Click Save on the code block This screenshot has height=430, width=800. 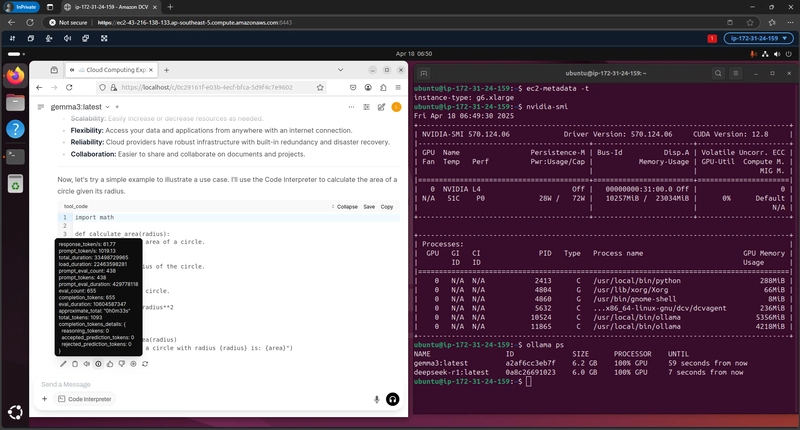pos(369,207)
